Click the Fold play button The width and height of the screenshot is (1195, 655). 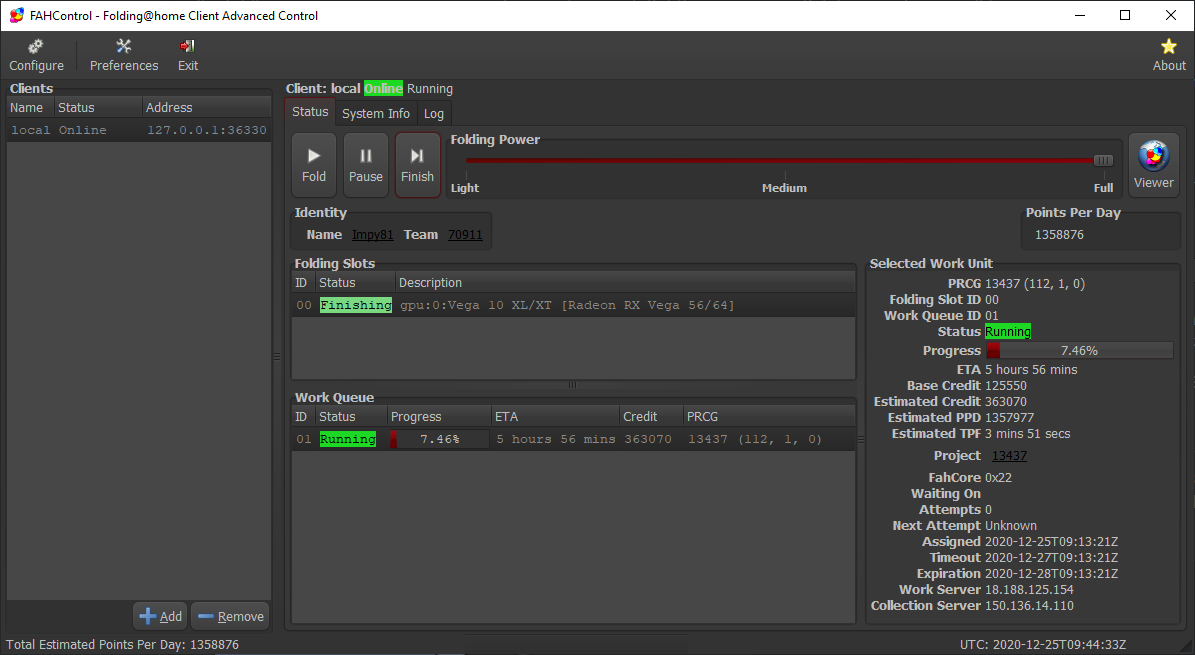coord(314,165)
